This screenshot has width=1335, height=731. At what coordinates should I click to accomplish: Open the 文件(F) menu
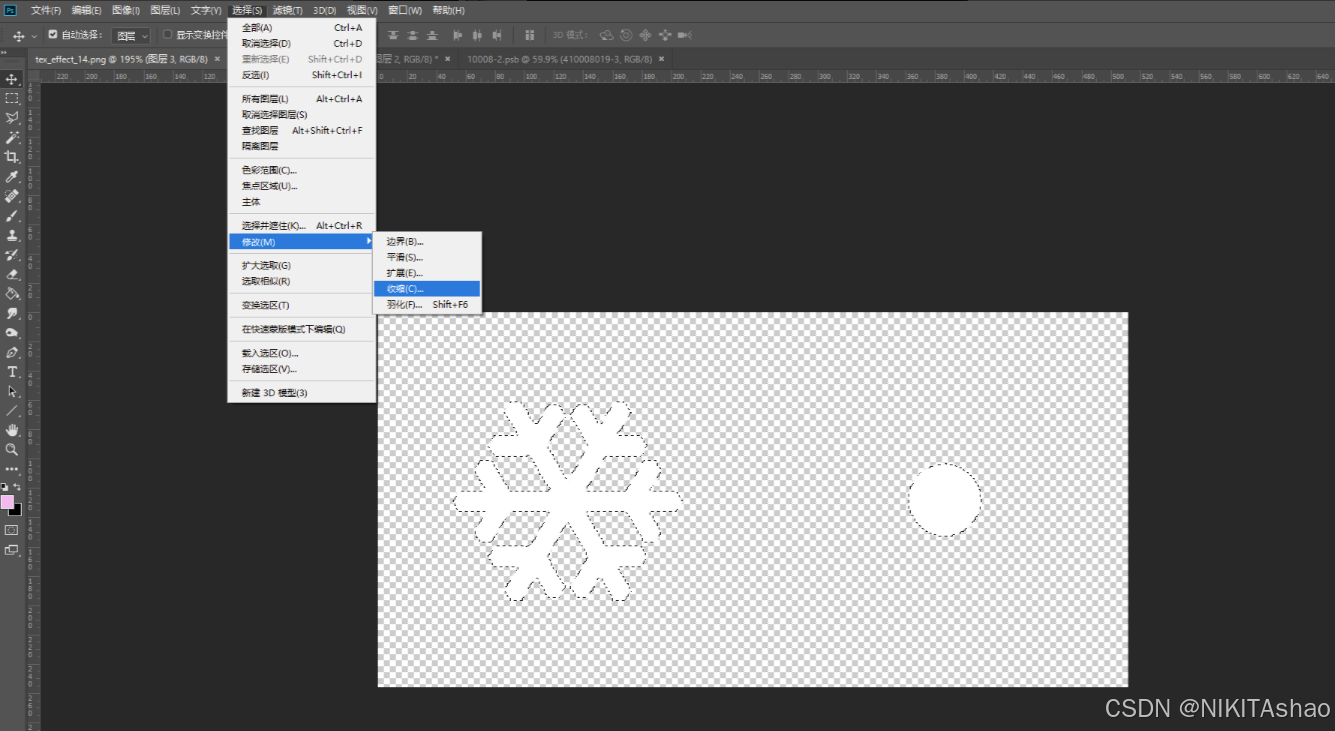coord(46,10)
